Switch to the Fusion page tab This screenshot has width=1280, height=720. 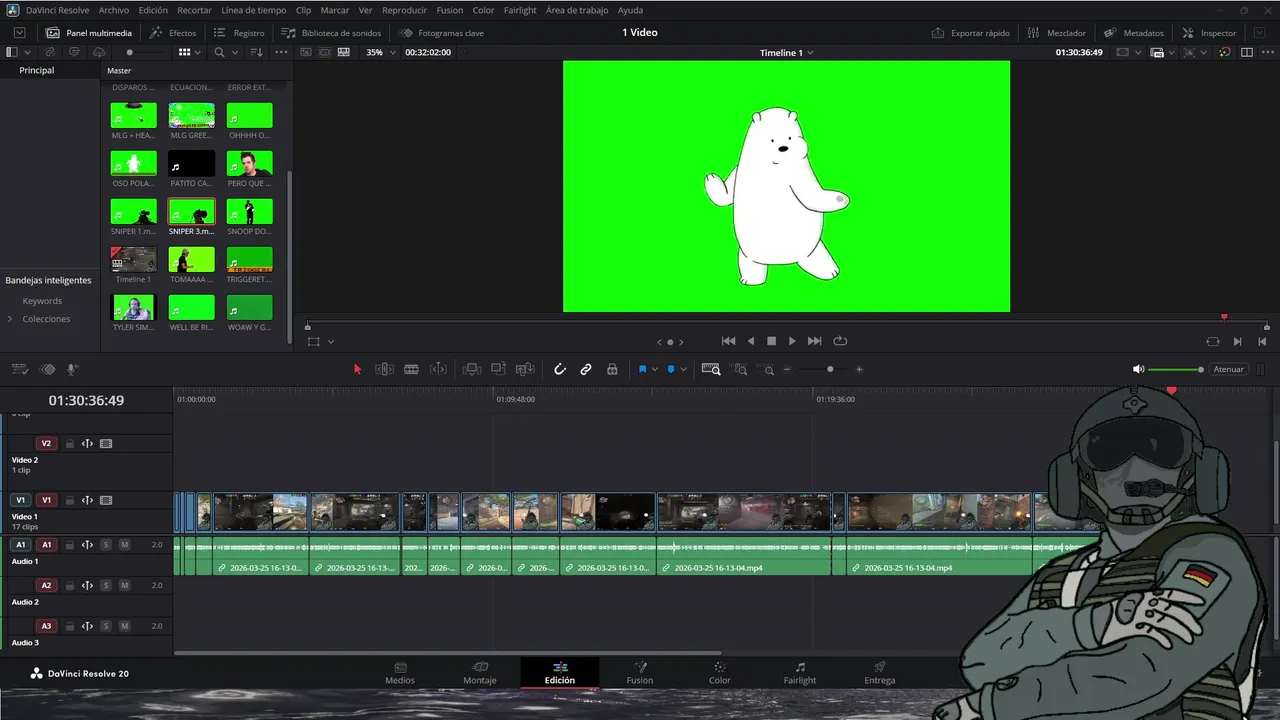pyautogui.click(x=640, y=673)
